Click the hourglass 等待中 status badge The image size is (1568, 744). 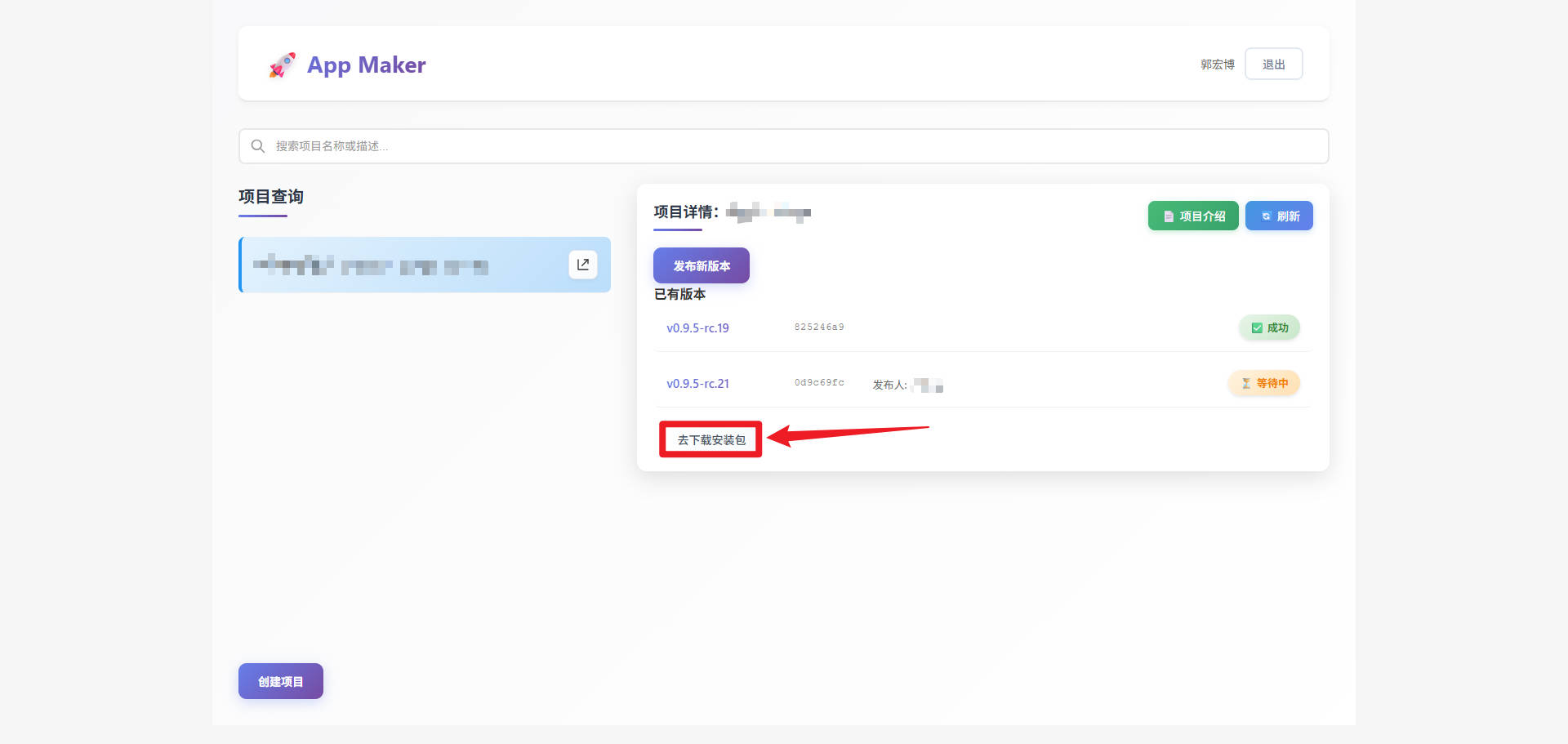(x=1263, y=383)
